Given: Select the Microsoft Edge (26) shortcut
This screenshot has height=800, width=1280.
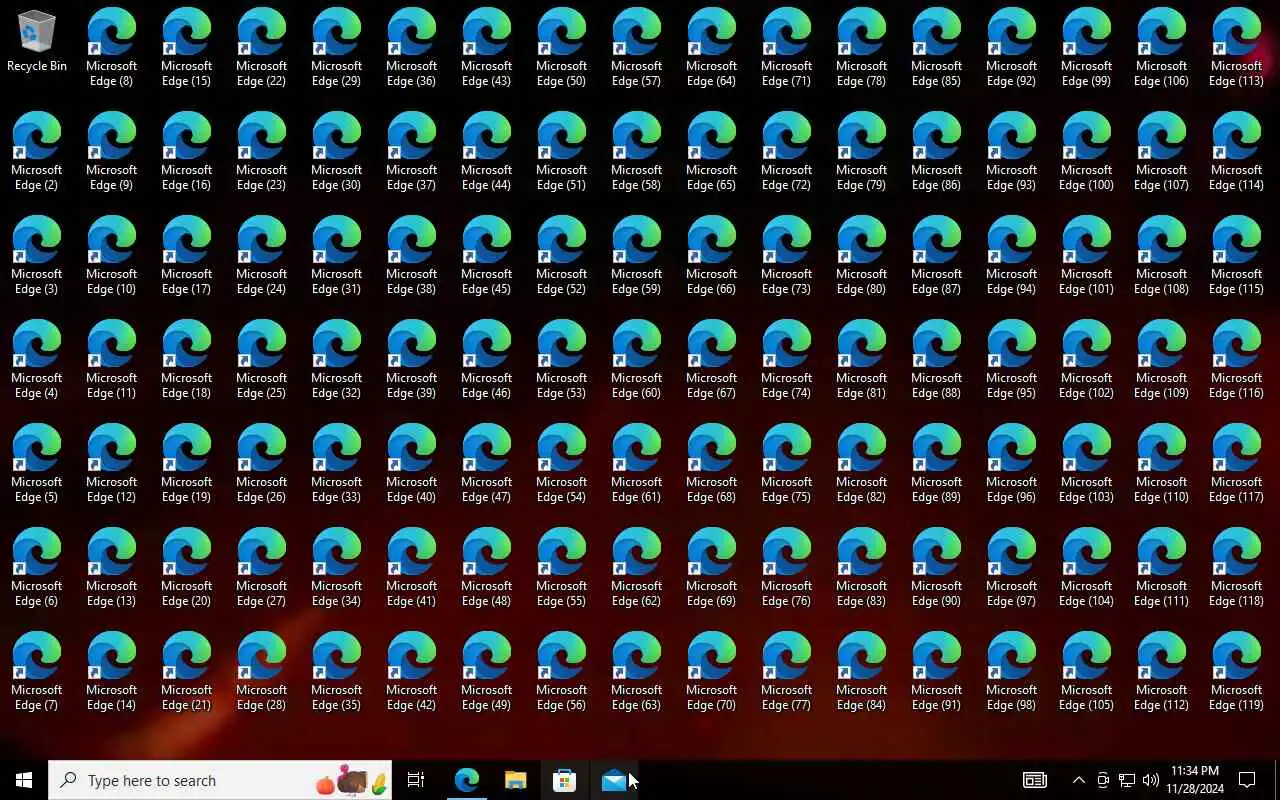Looking at the screenshot, I should 262,464.
